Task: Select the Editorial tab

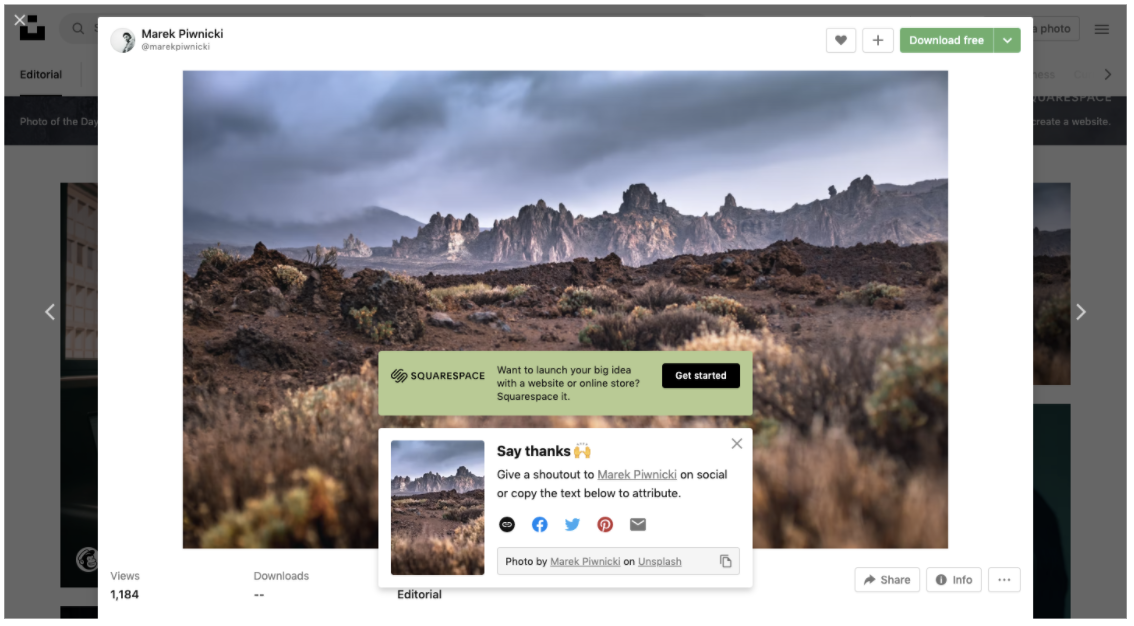Action: pyautogui.click(x=40, y=74)
